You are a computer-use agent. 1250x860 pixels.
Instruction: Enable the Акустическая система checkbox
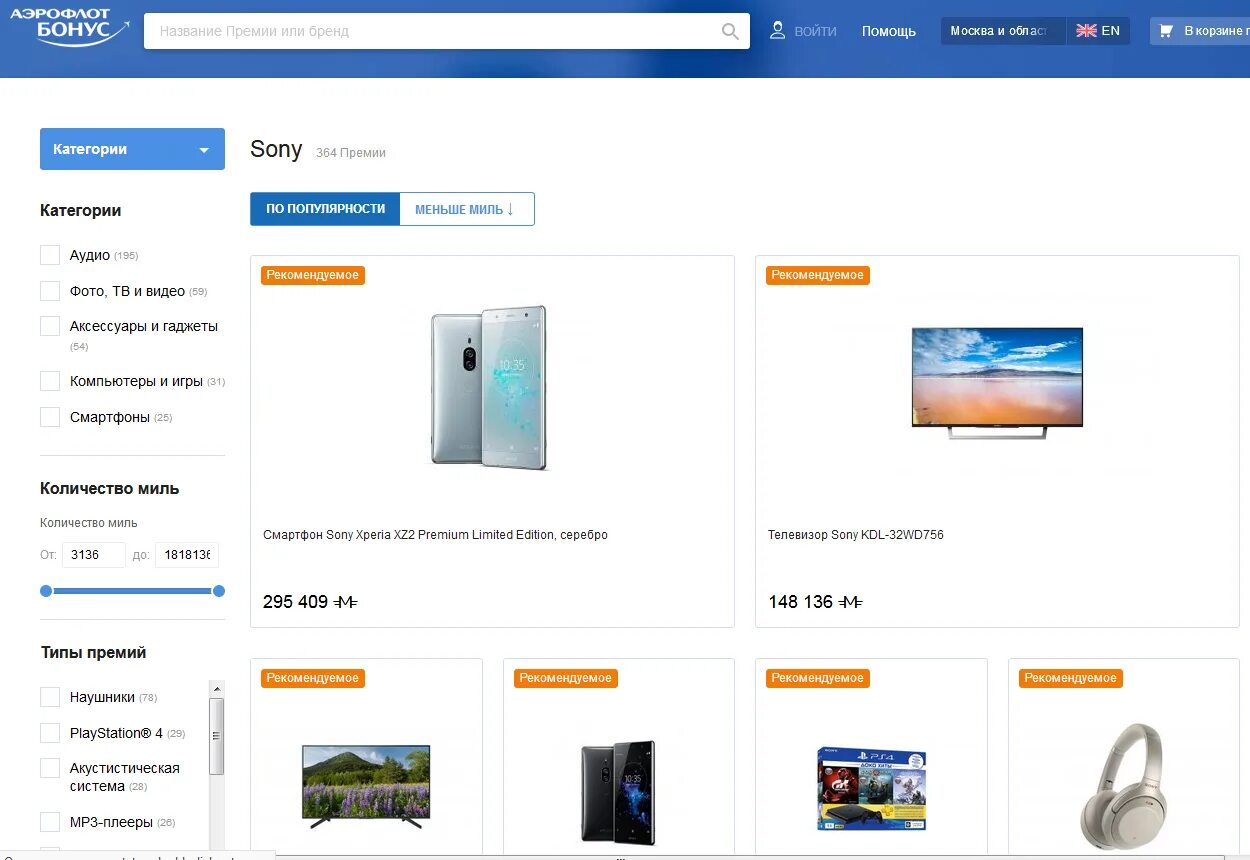(x=50, y=768)
